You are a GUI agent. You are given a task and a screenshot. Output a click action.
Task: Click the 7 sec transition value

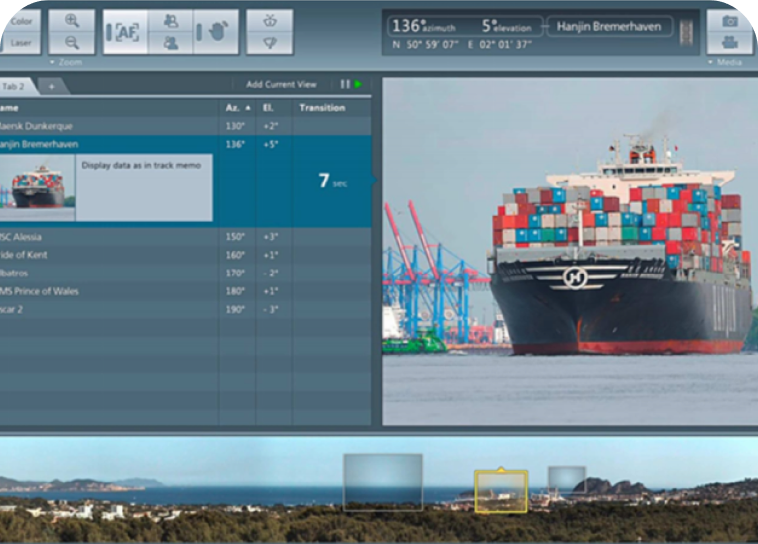pos(333,181)
